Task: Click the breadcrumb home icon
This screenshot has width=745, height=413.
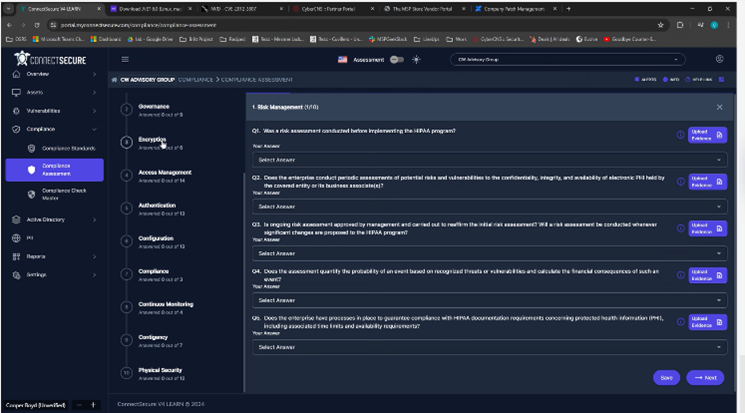Action: (114, 79)
